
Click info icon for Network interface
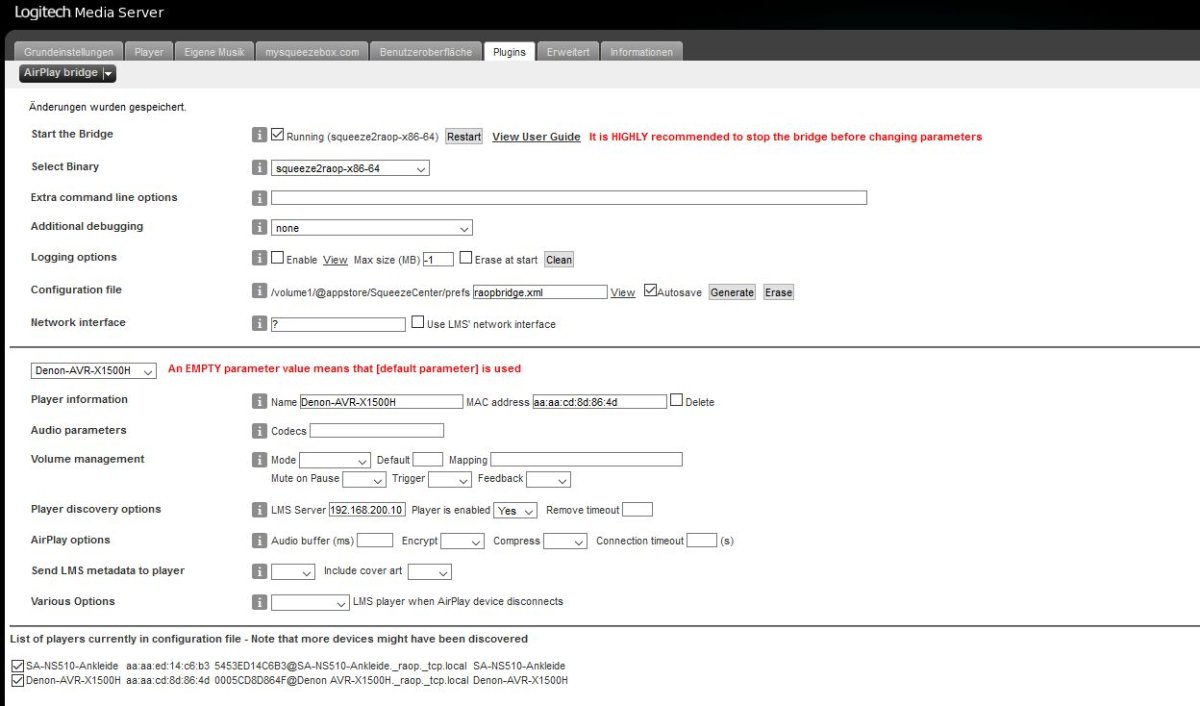click(259, 324)
